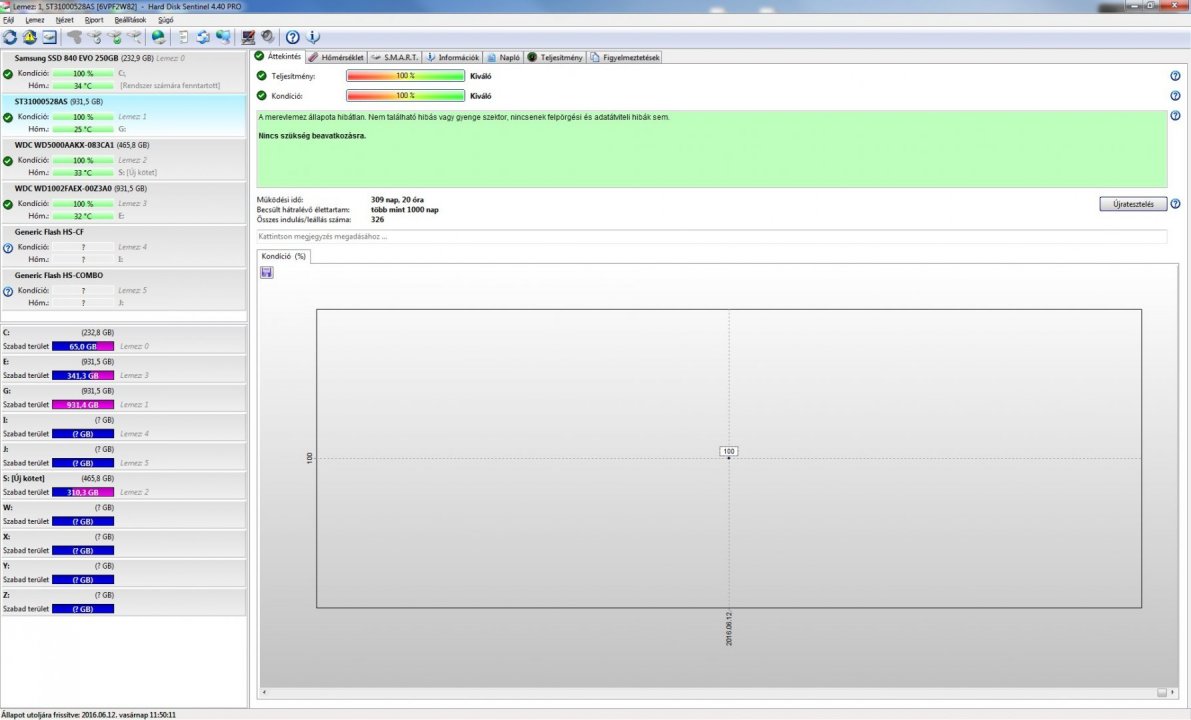1191x720 pixels.
Task: Click the monitor with red mark toolbar icon
Action: click(248, 36)
